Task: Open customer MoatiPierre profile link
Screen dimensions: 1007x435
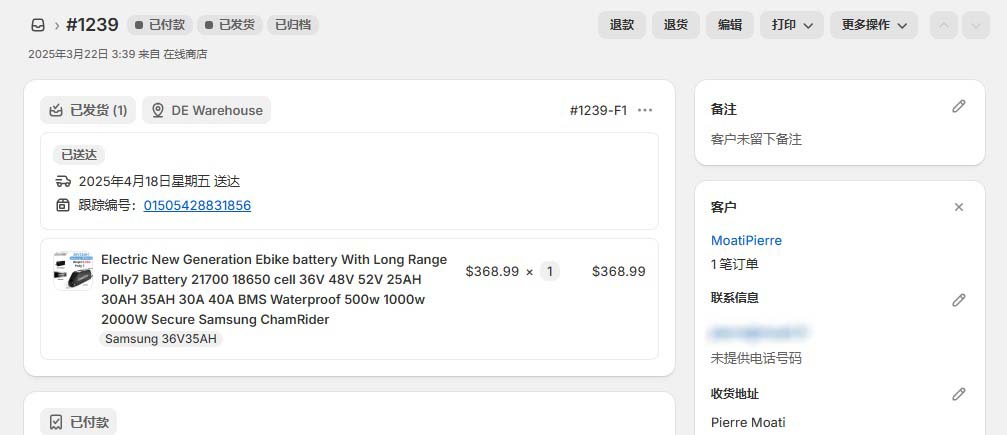Action: coord(746,240)
